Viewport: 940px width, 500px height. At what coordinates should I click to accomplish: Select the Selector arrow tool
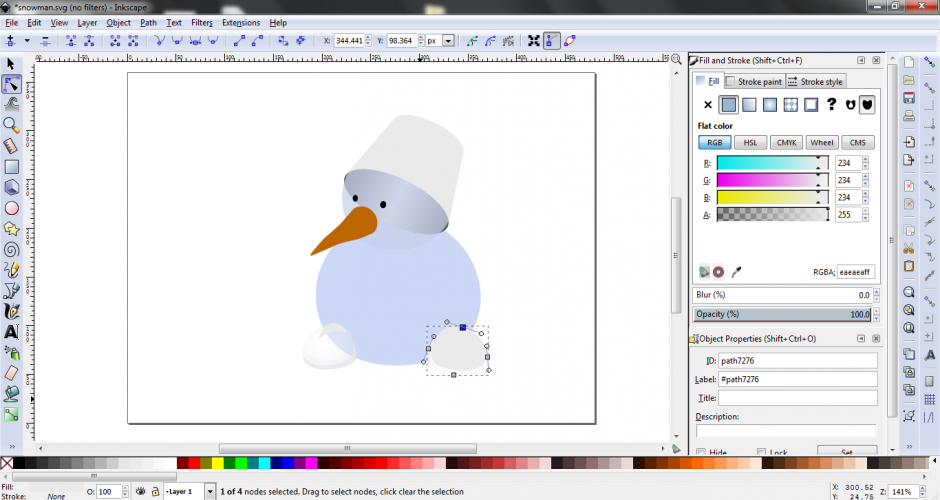pos(12,64)
